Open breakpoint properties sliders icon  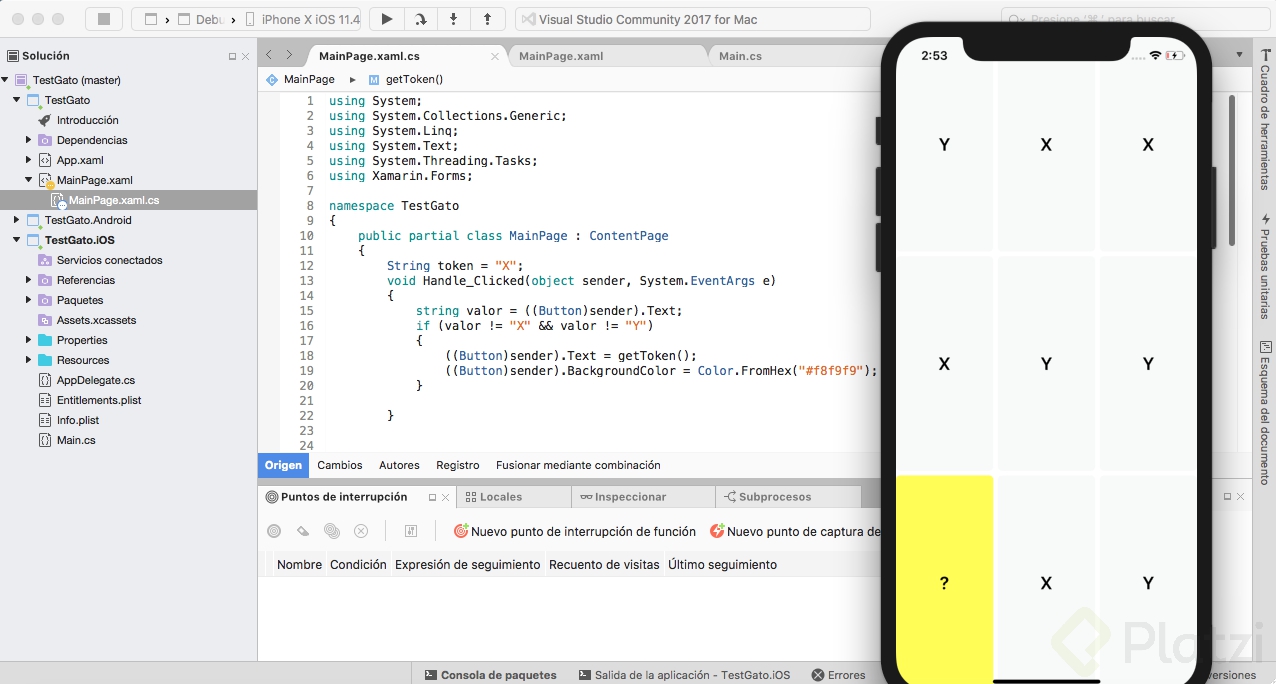410,531
